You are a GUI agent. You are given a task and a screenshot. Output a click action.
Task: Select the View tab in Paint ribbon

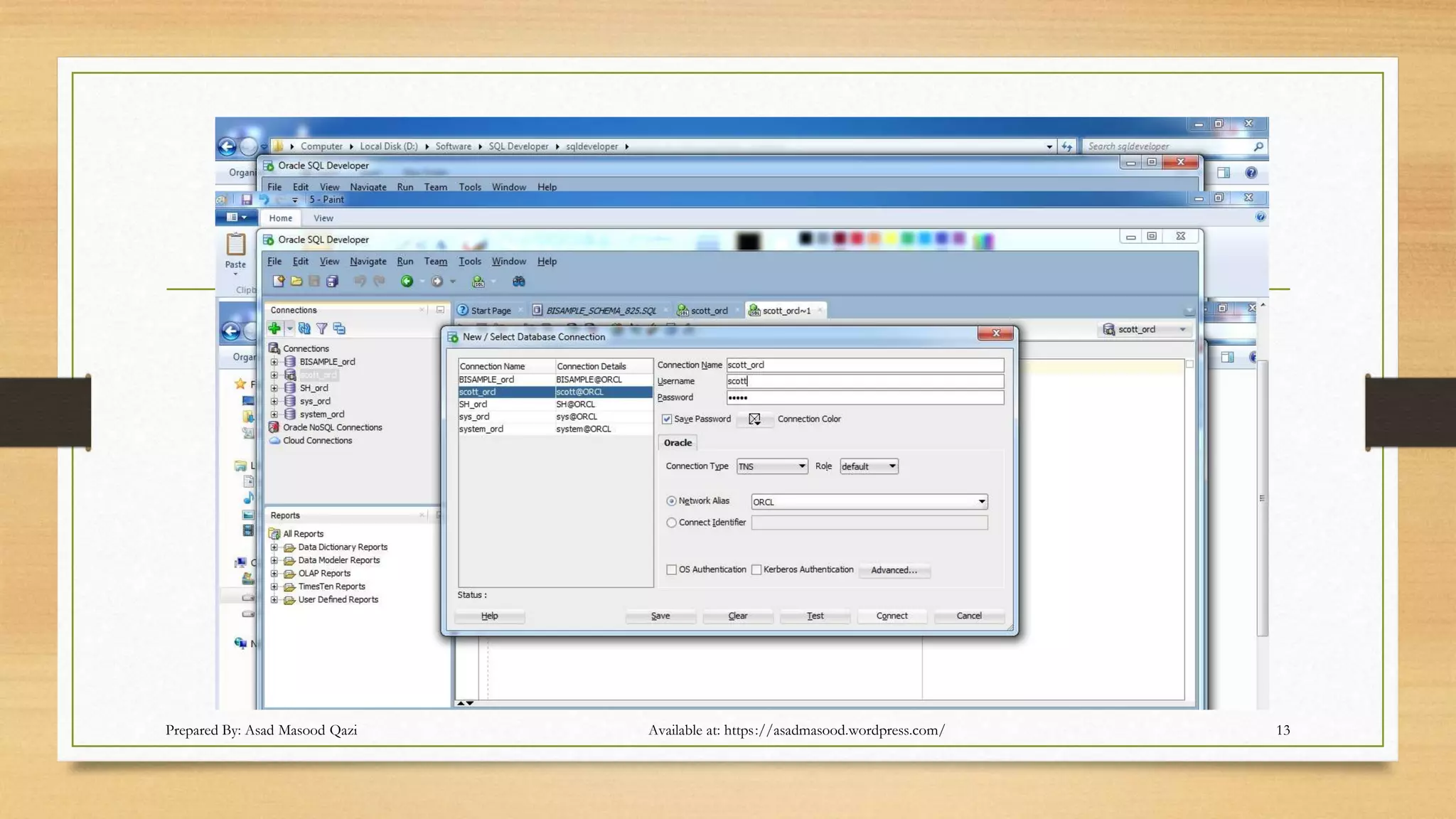(323, 218)
